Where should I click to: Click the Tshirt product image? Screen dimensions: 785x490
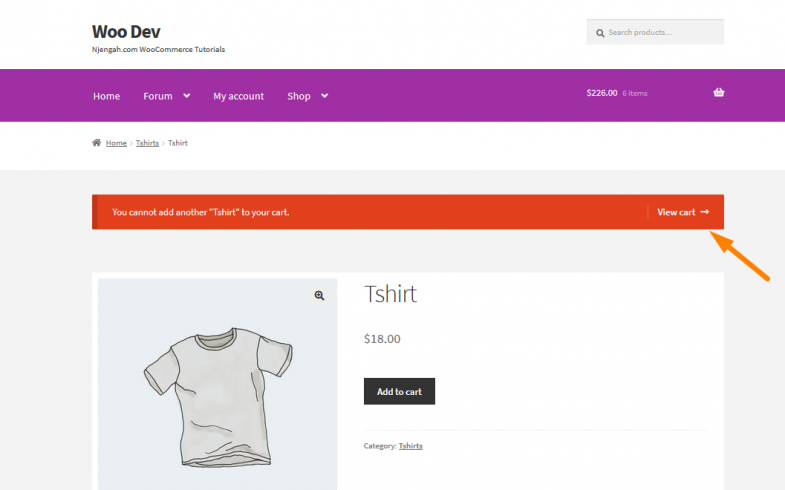(217, 390)
